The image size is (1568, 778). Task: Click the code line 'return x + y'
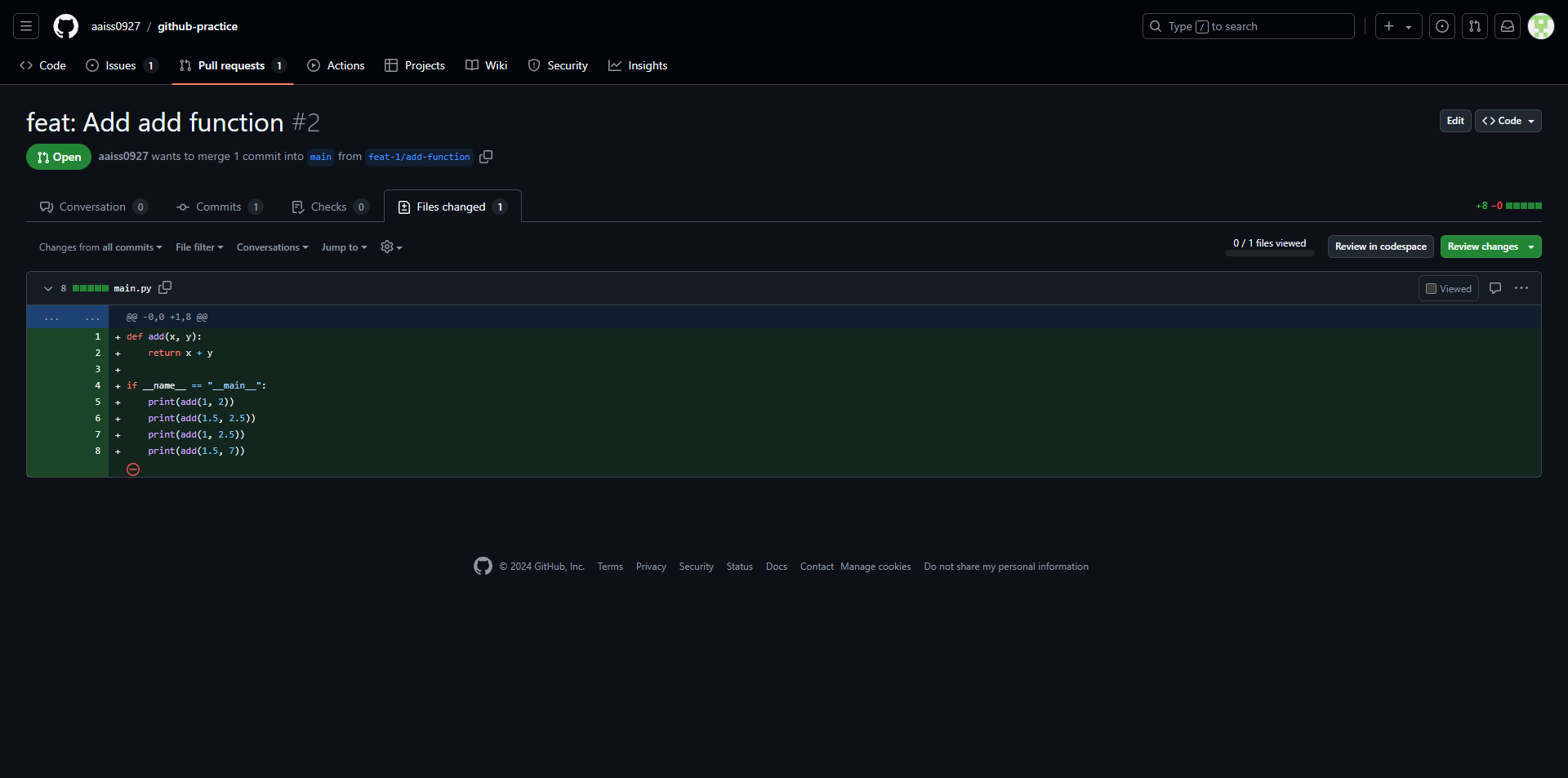[x=180, y=353]
